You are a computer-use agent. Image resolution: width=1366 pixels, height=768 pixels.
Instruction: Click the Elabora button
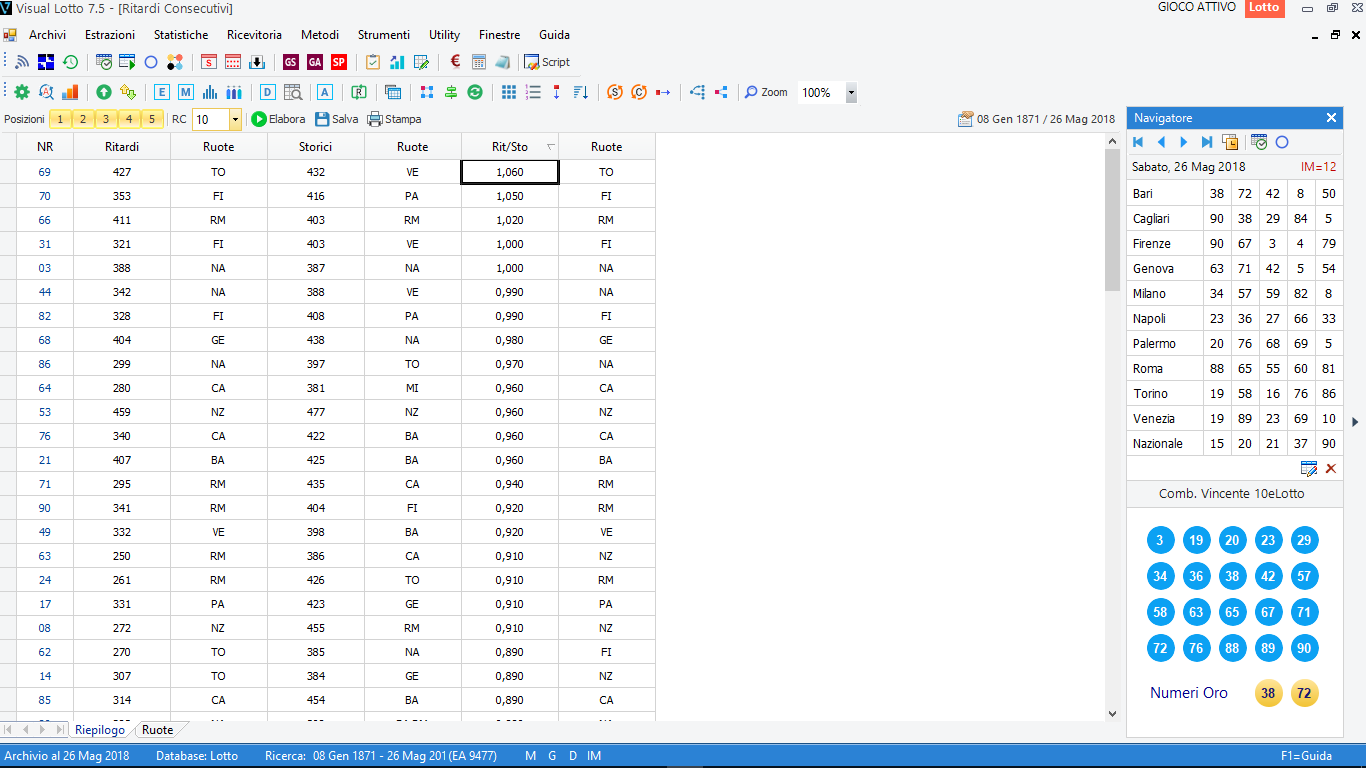[x=278, y=119]
